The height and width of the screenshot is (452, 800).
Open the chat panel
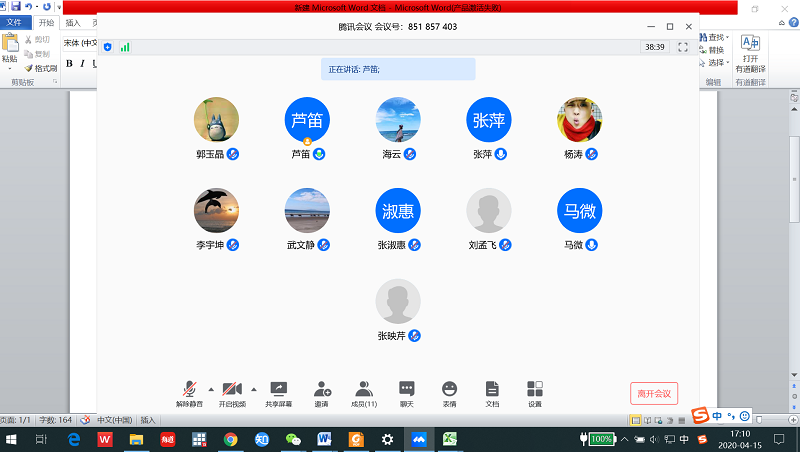[x=407, y=394]
